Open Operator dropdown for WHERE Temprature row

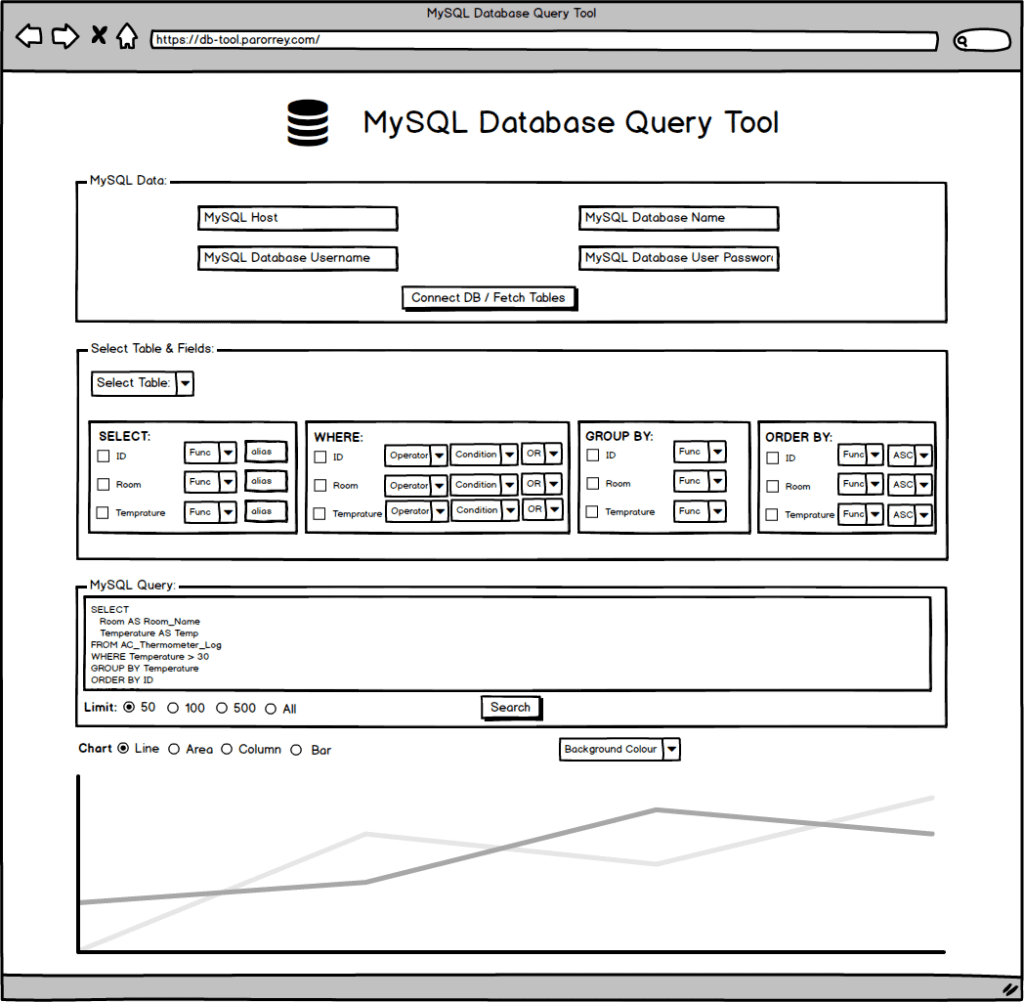(x=417, y=511)
